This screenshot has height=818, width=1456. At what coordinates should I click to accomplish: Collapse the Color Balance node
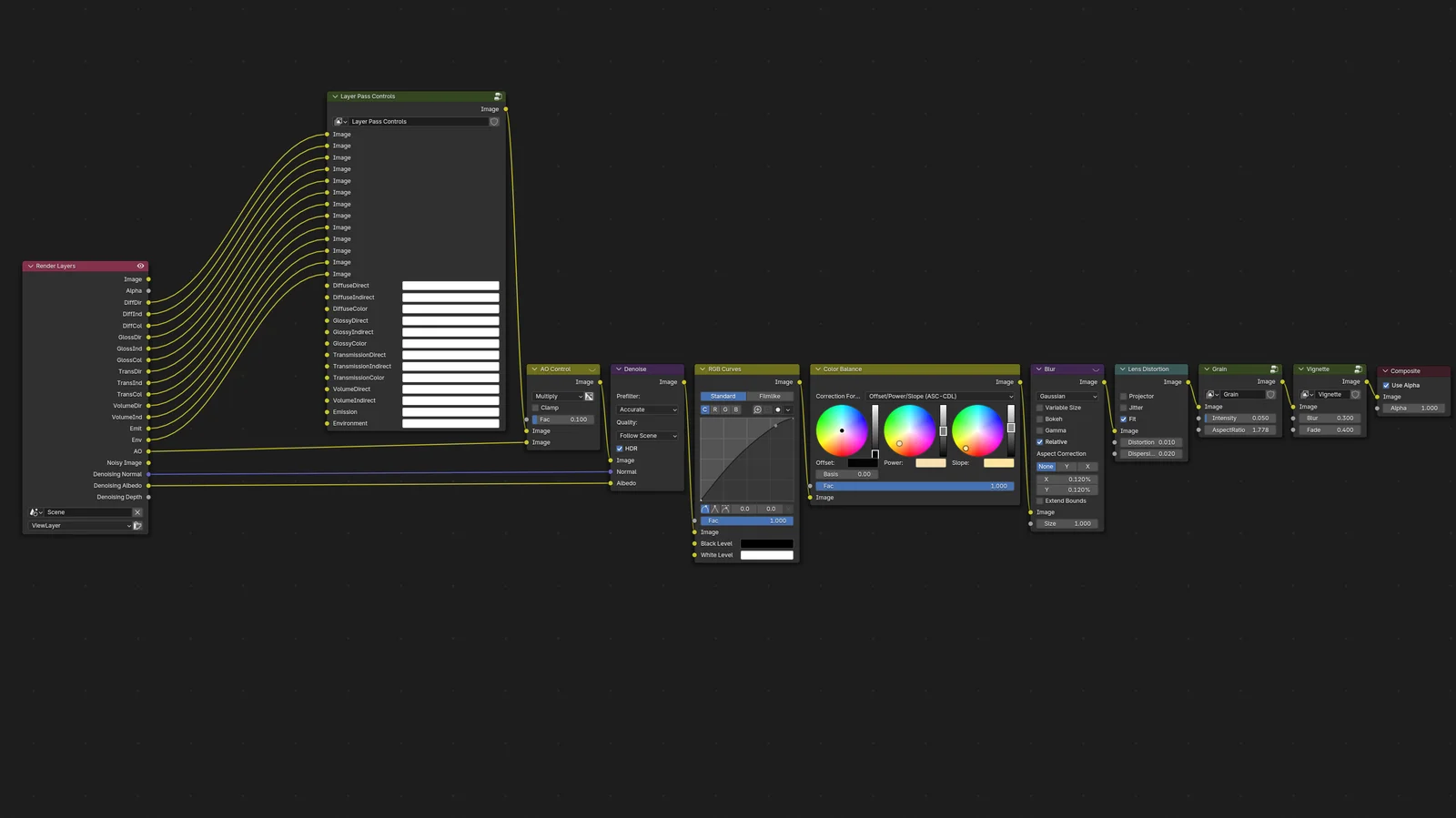(817, 369)
